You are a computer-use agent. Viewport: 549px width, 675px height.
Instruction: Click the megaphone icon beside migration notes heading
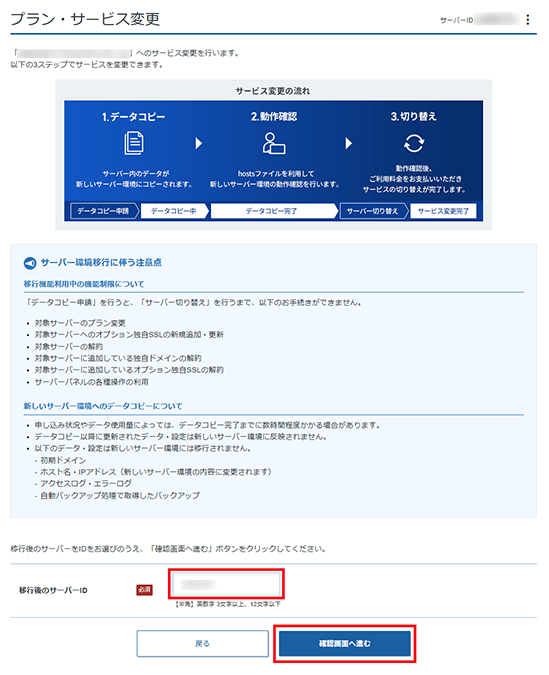pyautogui.click(x=30, y=263)
